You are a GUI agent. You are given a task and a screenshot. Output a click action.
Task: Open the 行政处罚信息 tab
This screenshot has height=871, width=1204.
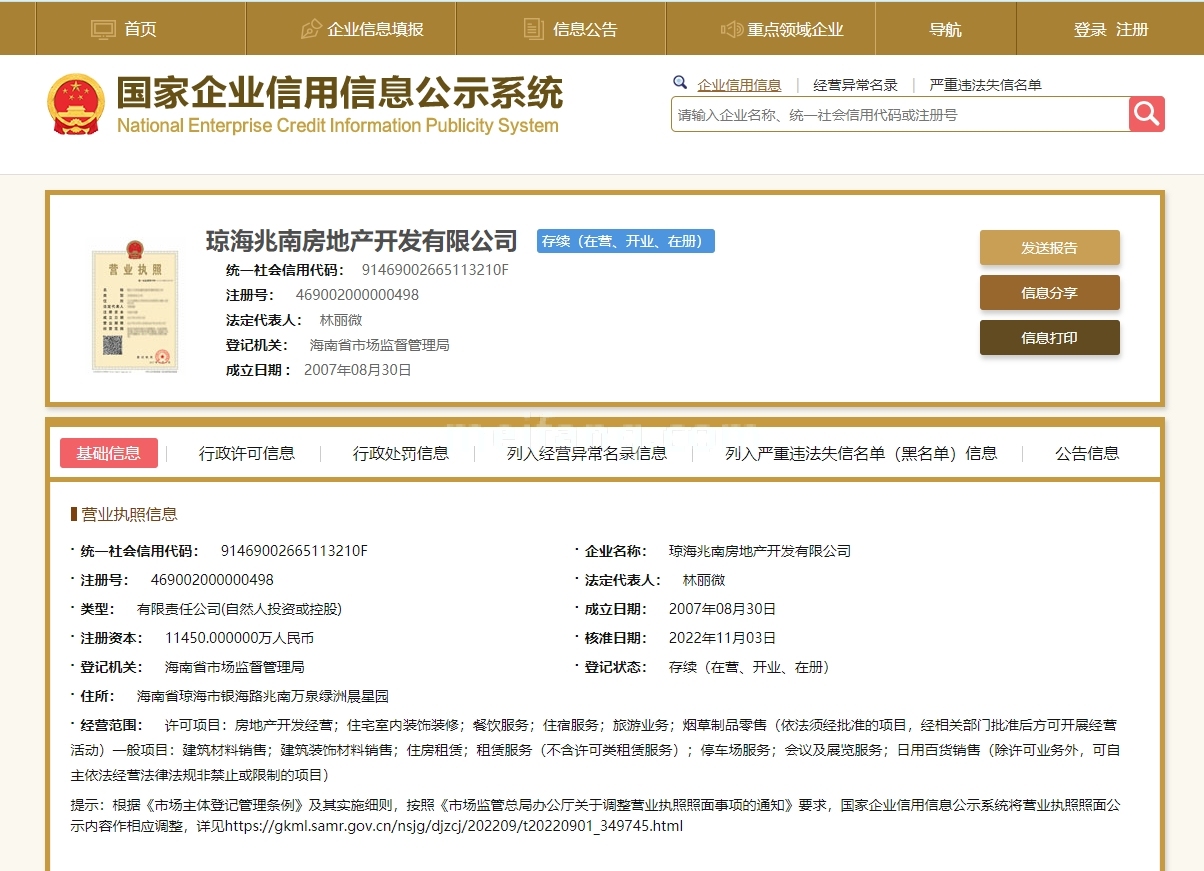(402, 453)
